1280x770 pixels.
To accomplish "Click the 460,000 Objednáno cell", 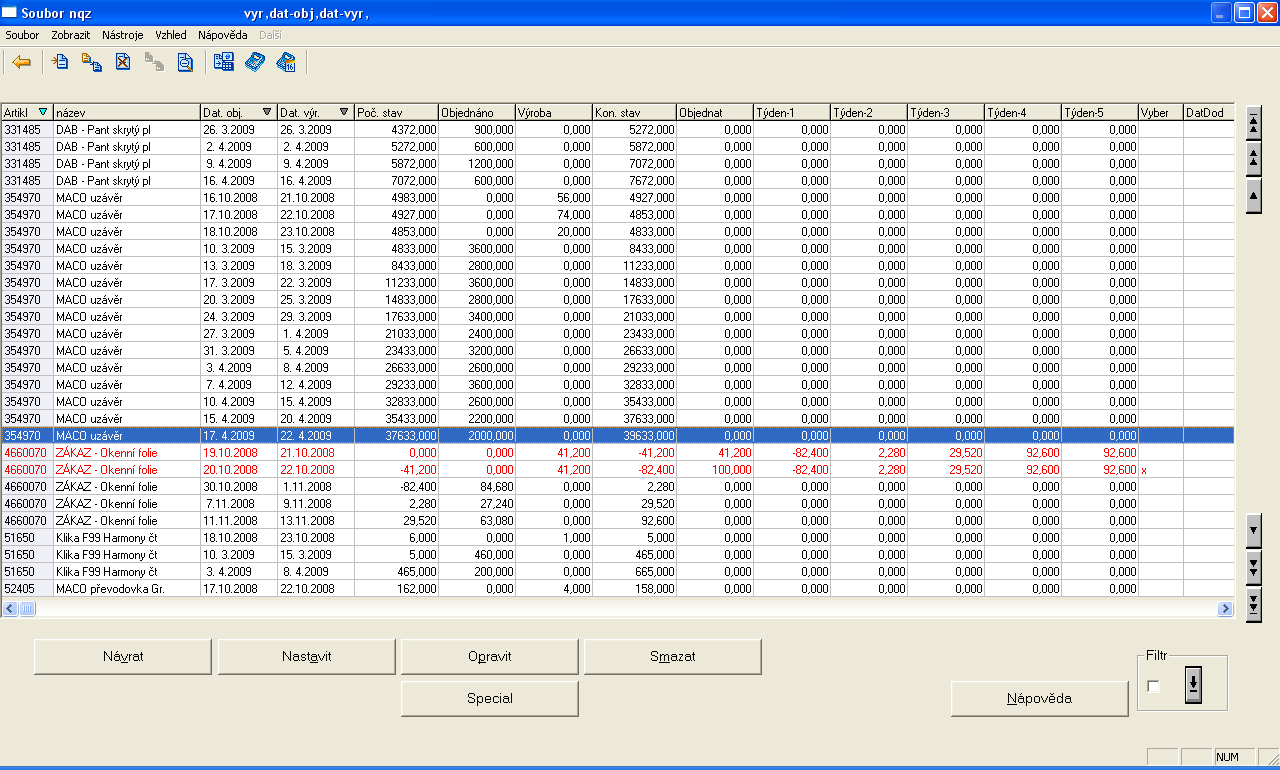I will tap(476, 555).
